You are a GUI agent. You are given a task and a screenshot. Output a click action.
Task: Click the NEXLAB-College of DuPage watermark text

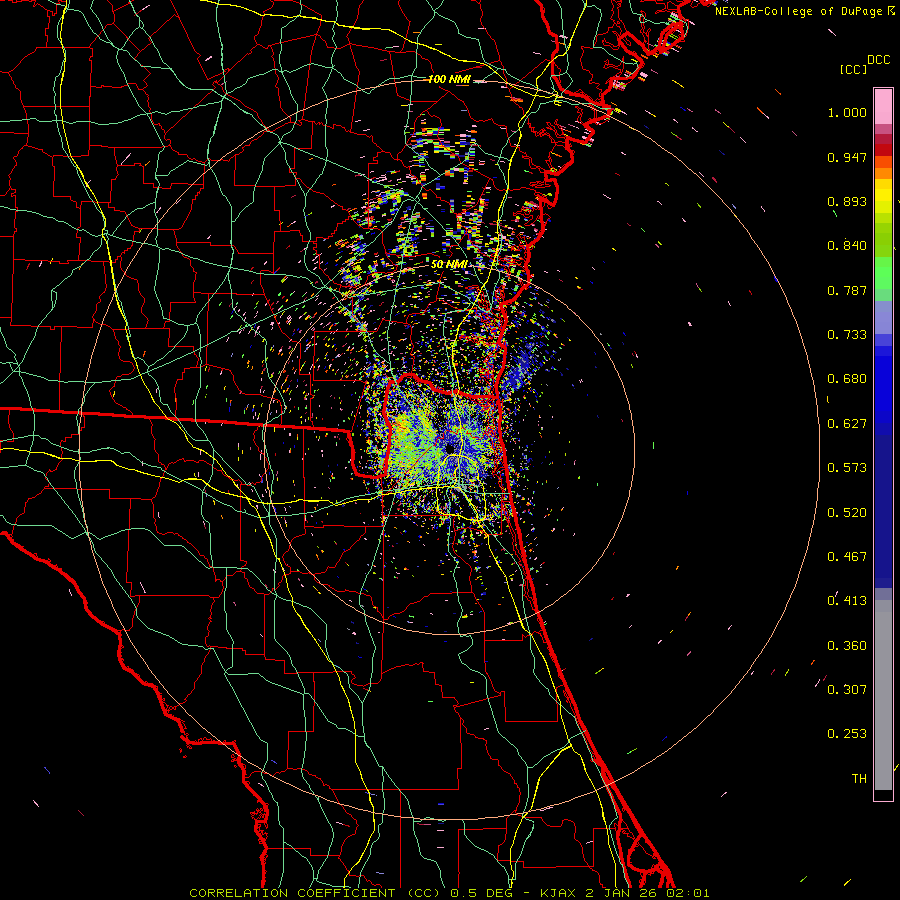click(x=804, y=11)
